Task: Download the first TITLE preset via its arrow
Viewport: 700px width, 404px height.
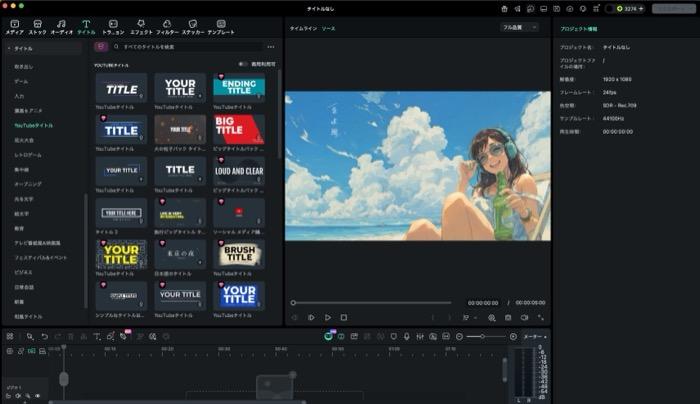Action: click(141, 96)
